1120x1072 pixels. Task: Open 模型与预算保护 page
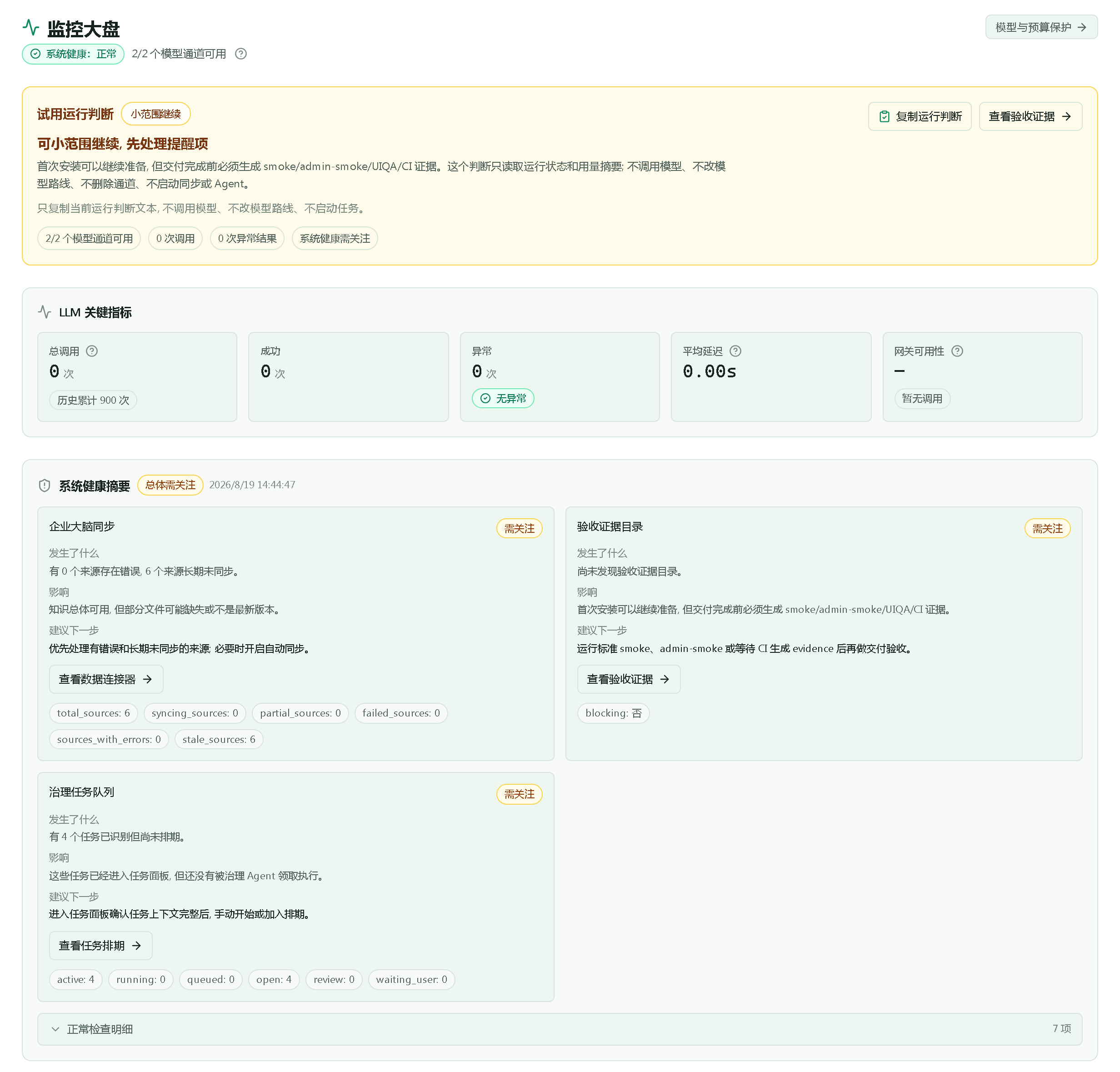point(1041,27)
